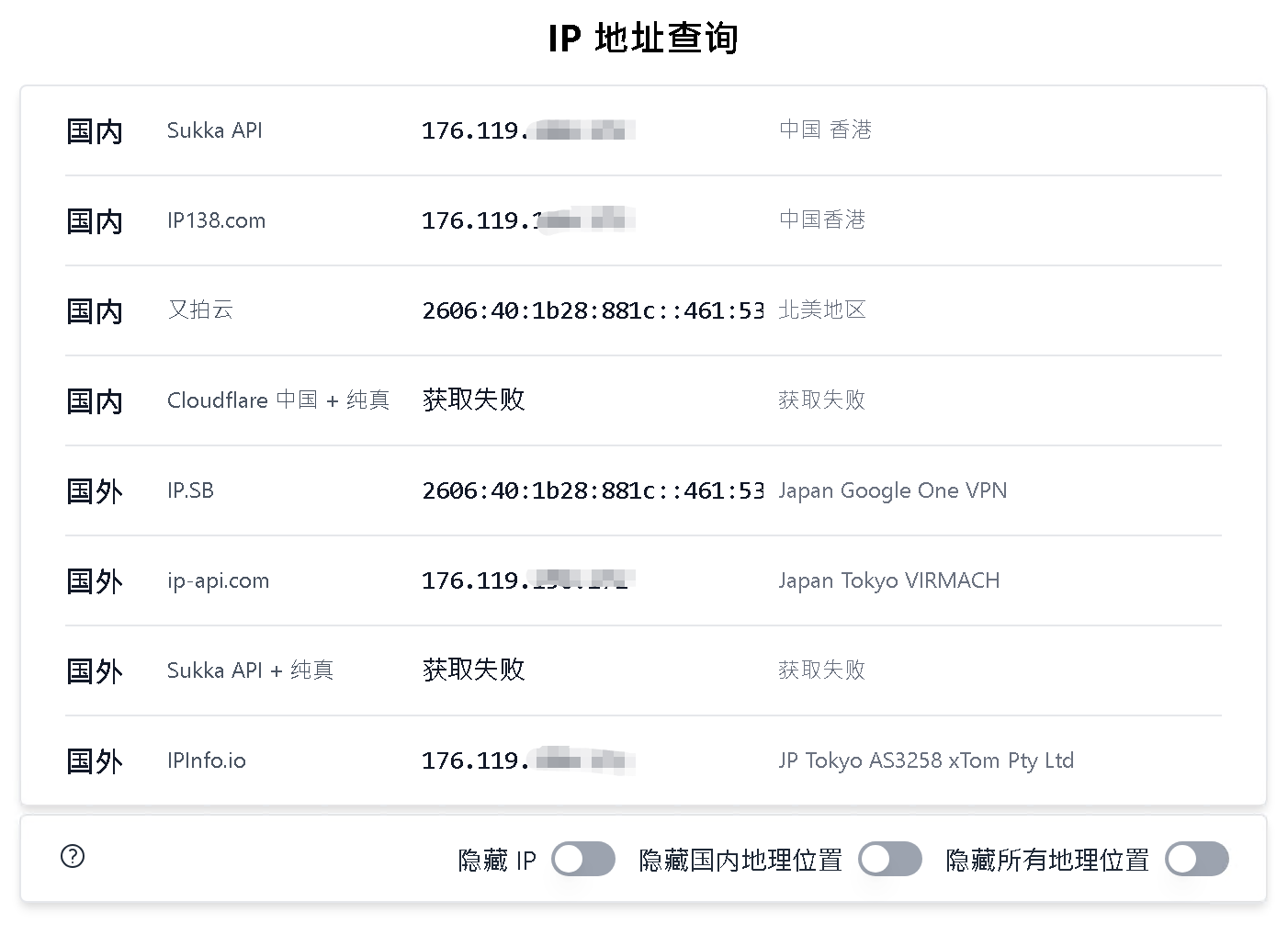1288x935 pixels.
Task: Select the 又拍云 source name
Action: point(200,310)
